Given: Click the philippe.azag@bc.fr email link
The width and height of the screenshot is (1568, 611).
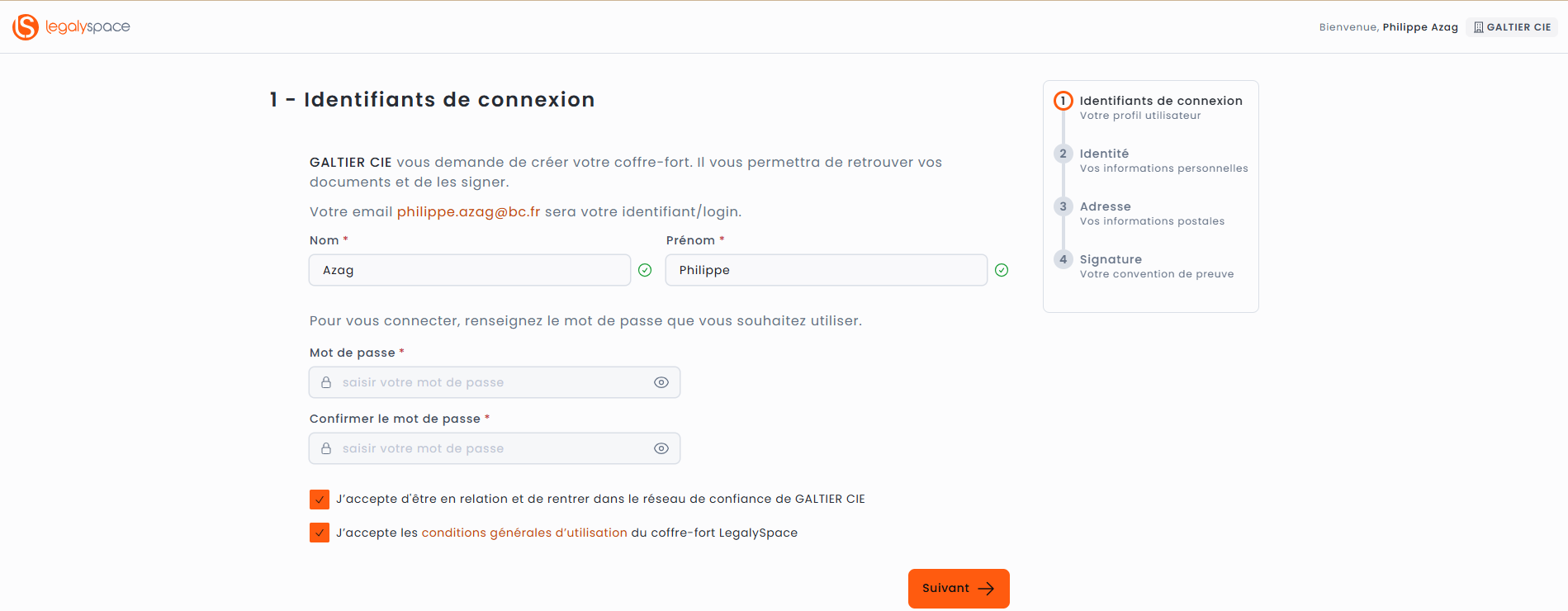Looking at the screenshot, I should point(468,212).
